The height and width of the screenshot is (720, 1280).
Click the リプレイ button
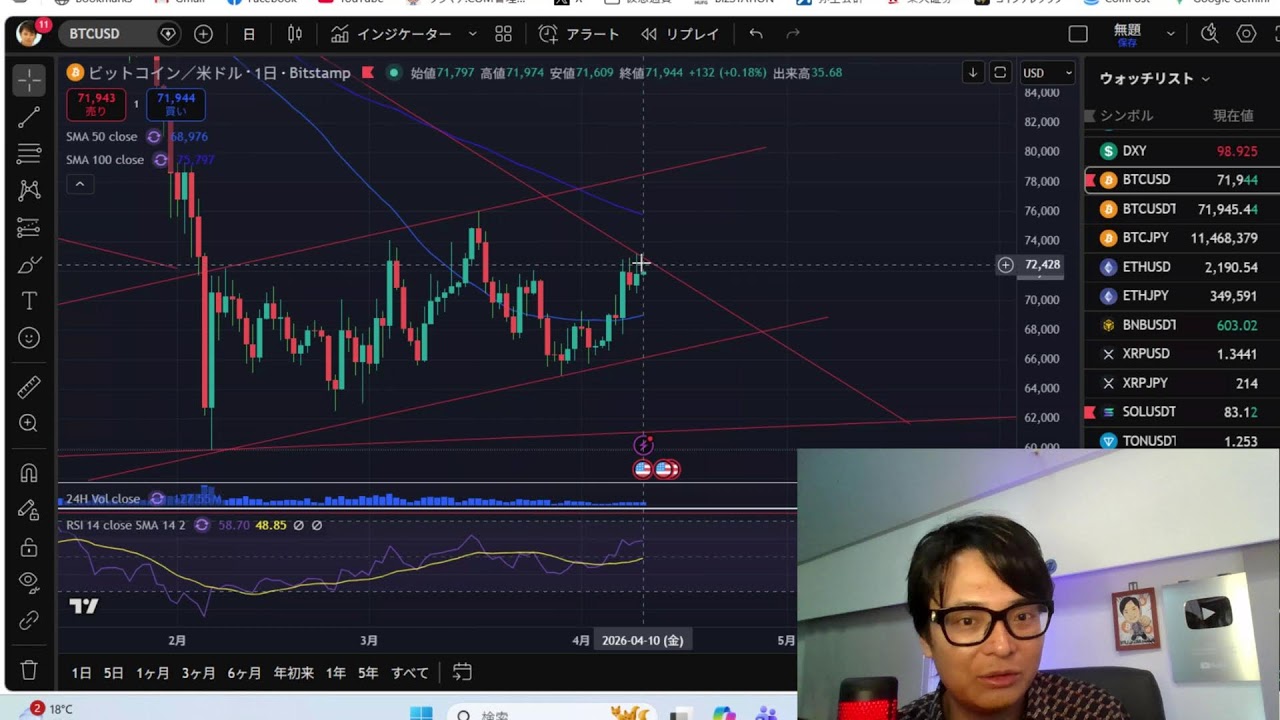(680, 34)
